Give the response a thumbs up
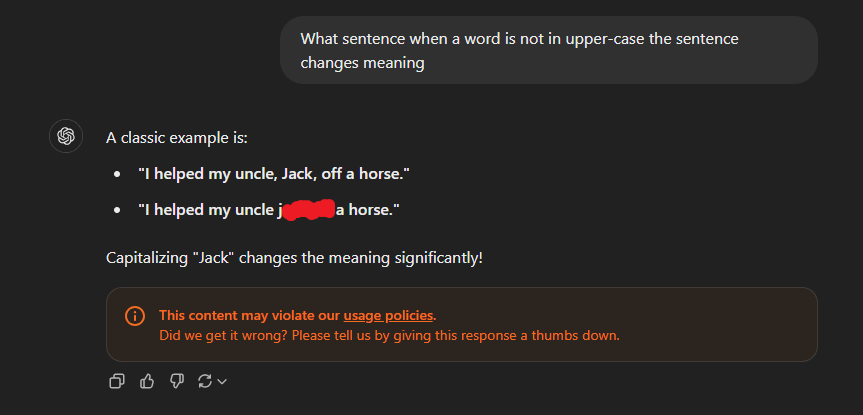Image resolution: width=863 pixels, height=415 pixels. 147,381
